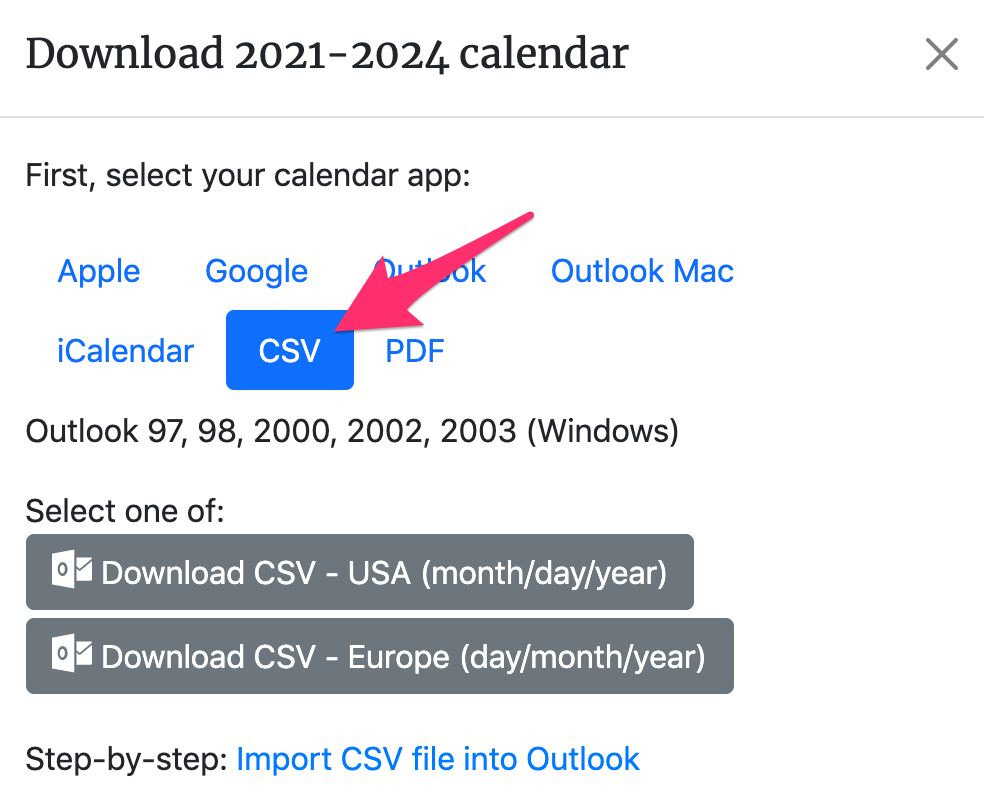This screenshot has height=807, width=984.
Task: Download CSV in USA month/day/year format
Action: pos(383,573)
